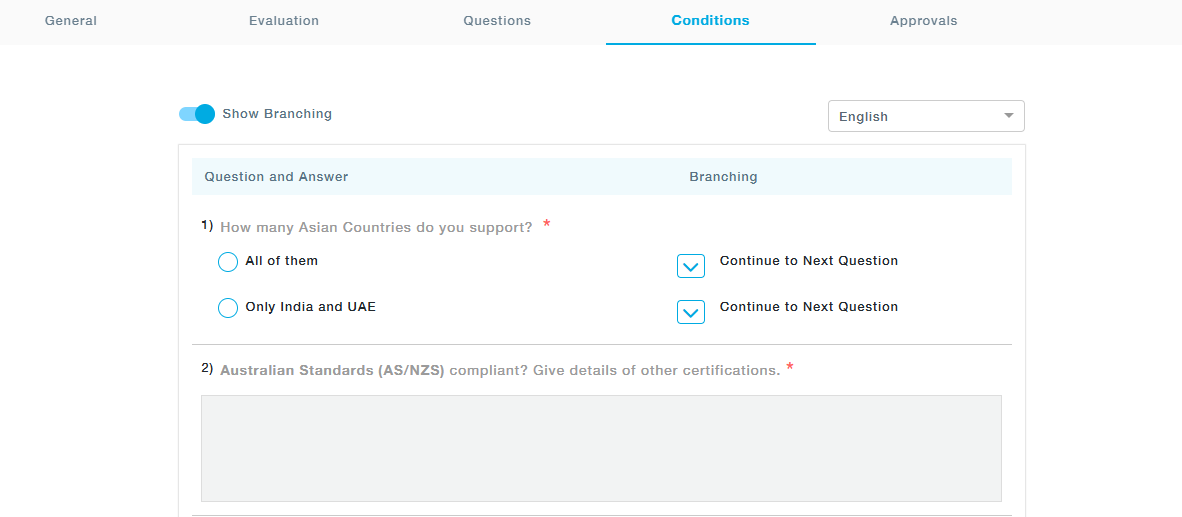Click the "Branching" column header
The image size is (1182, 517).
[x=723, y=177]
